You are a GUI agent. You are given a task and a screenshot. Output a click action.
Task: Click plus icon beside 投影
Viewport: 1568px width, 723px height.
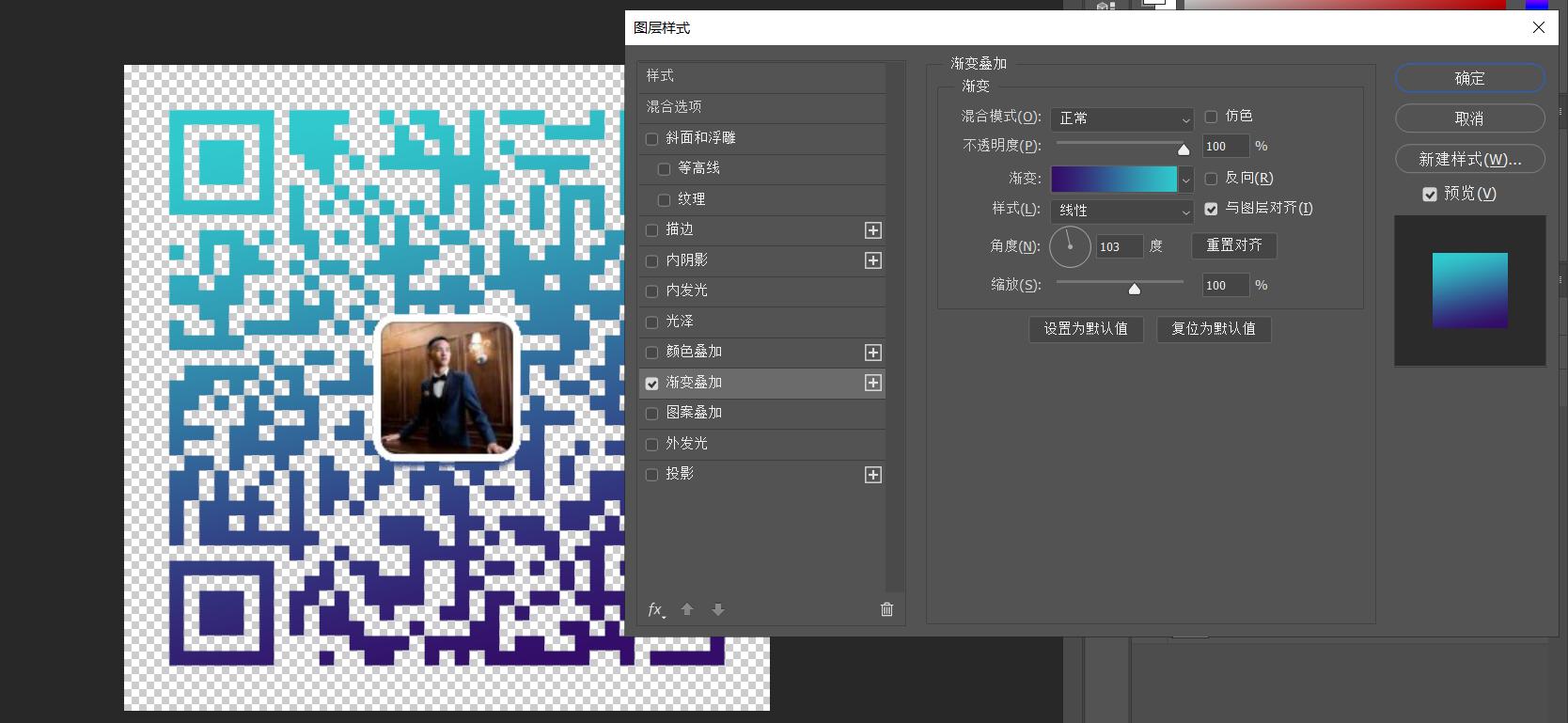tap(873, 475)
